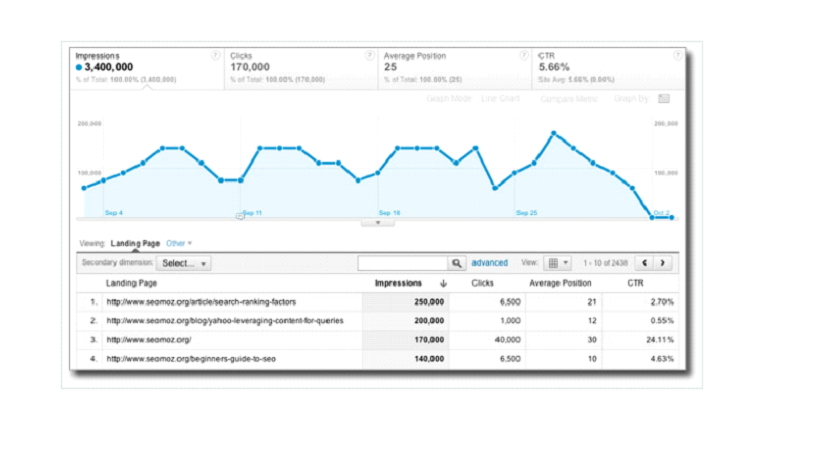Viewport: 819px width, 460px height.
Task: Click the Sep 25 axis label
Action: click(x=526, y=213)
